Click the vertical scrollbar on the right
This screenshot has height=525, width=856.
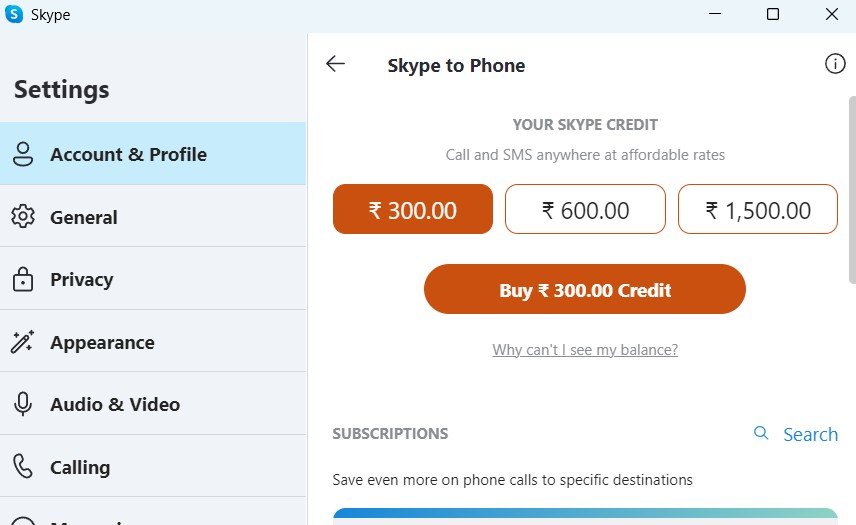coord(852,200)
